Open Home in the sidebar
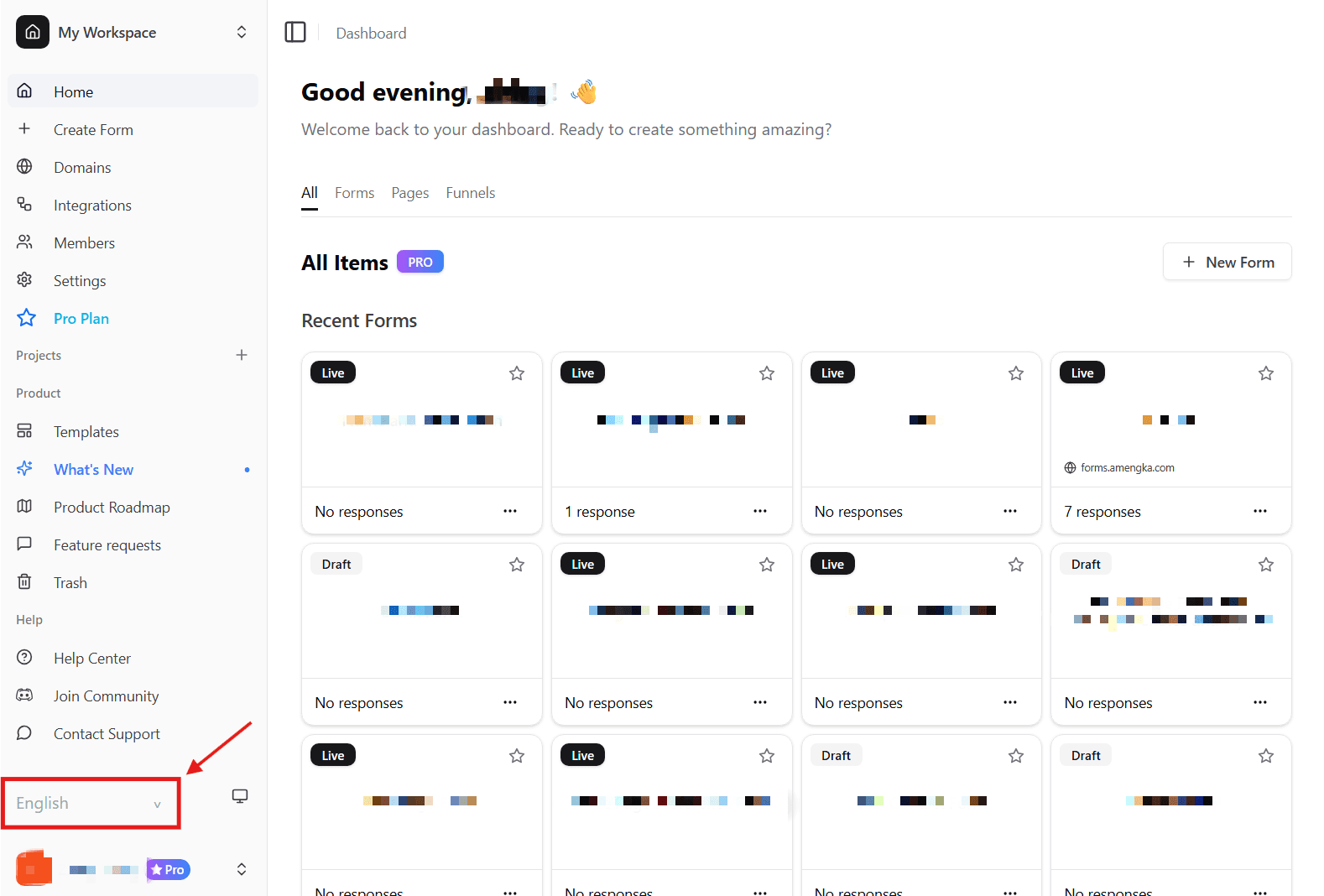 [133, 91]
